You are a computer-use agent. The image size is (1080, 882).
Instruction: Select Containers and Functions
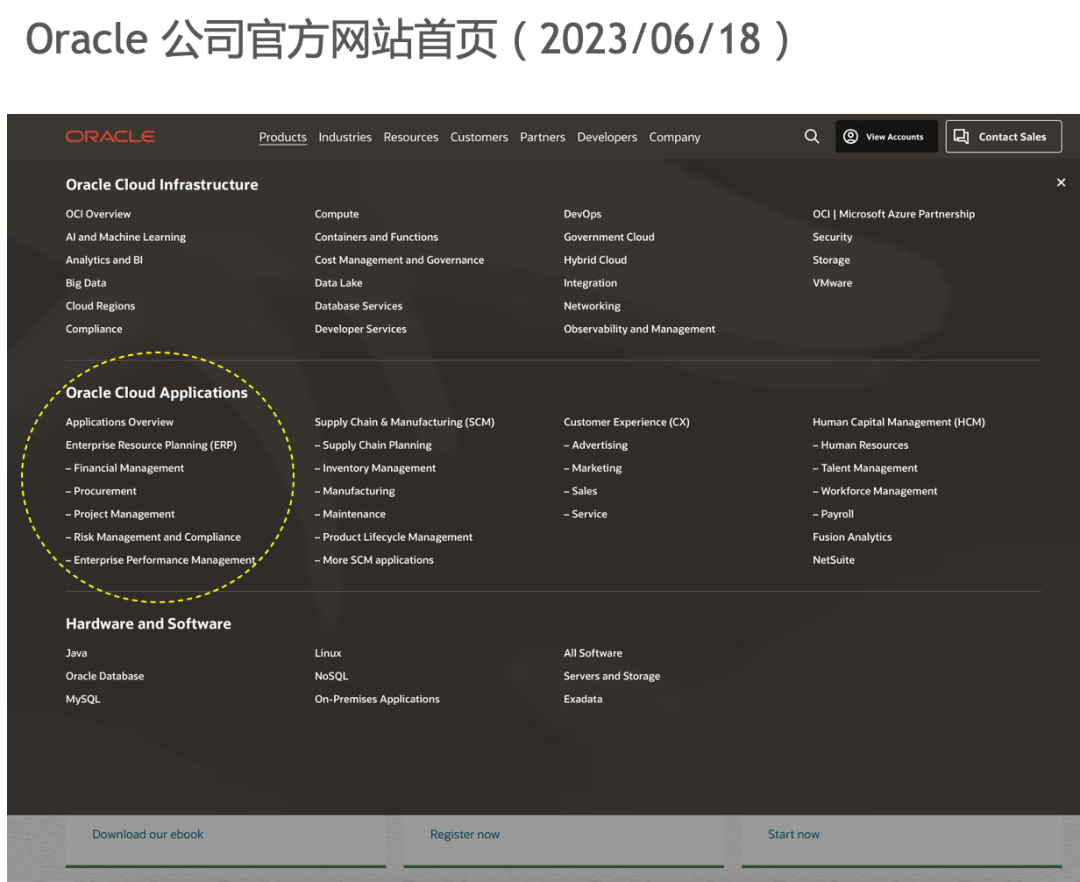click(377, 237)
